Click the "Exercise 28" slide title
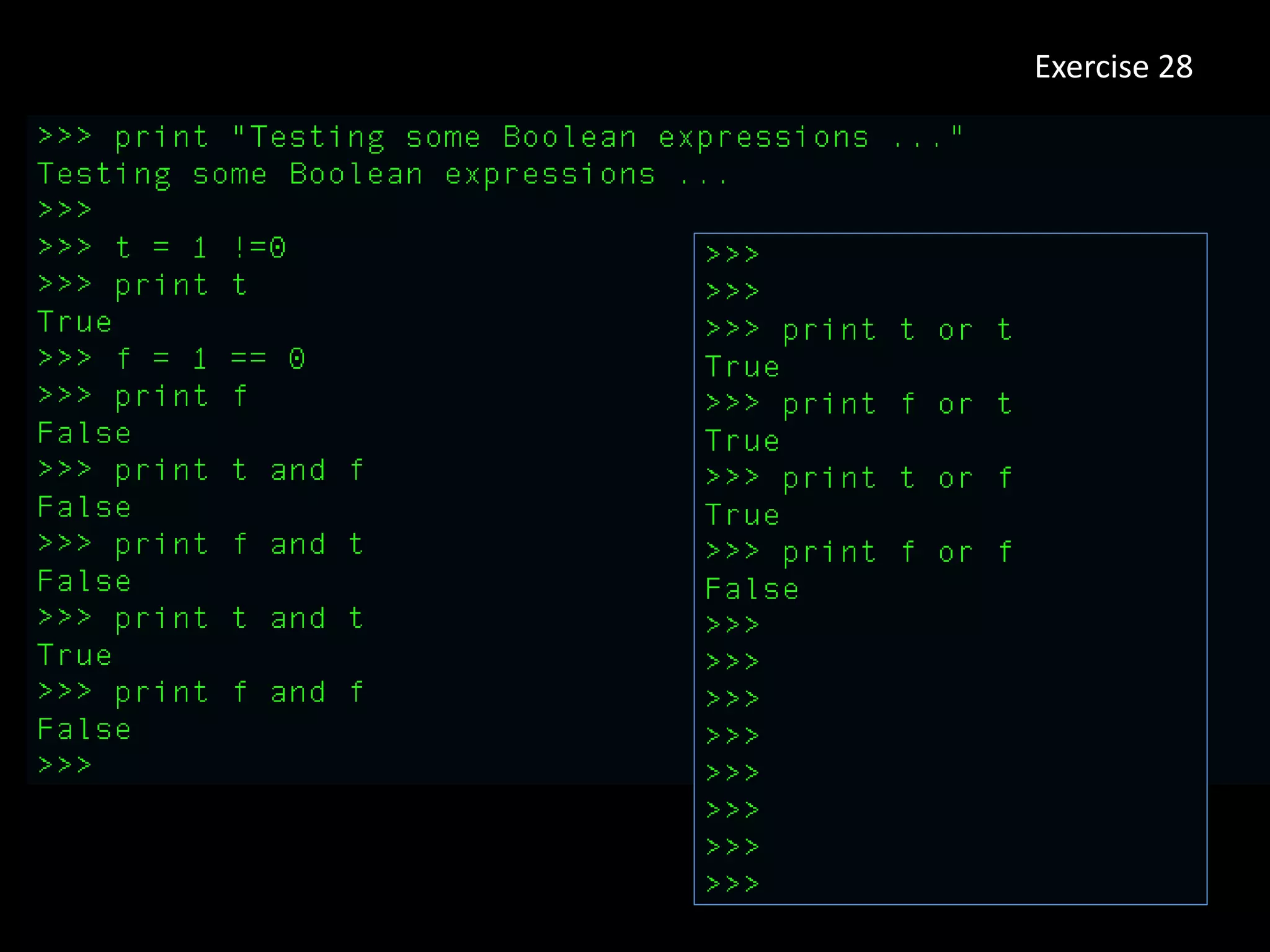This screenshot has height=952, width=1270. pos(1113,67)
